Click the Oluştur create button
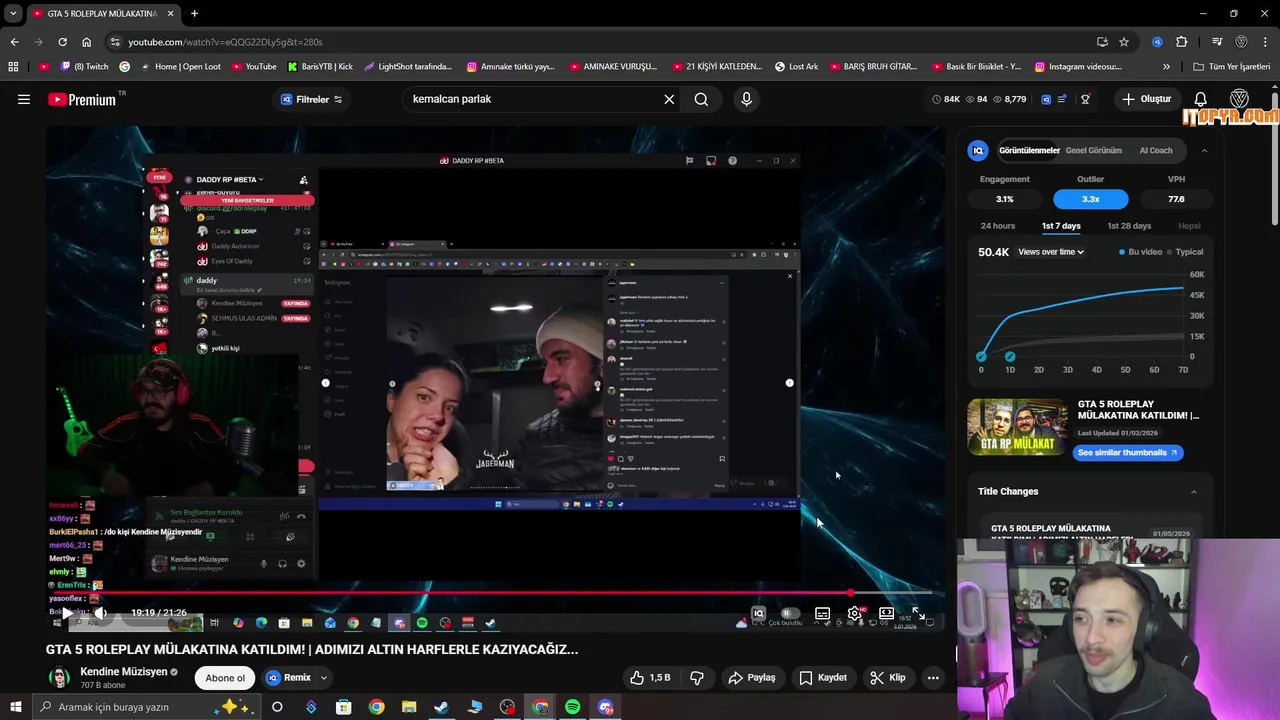Viewport: 1280px width, 720px height. pos(1146,99)
